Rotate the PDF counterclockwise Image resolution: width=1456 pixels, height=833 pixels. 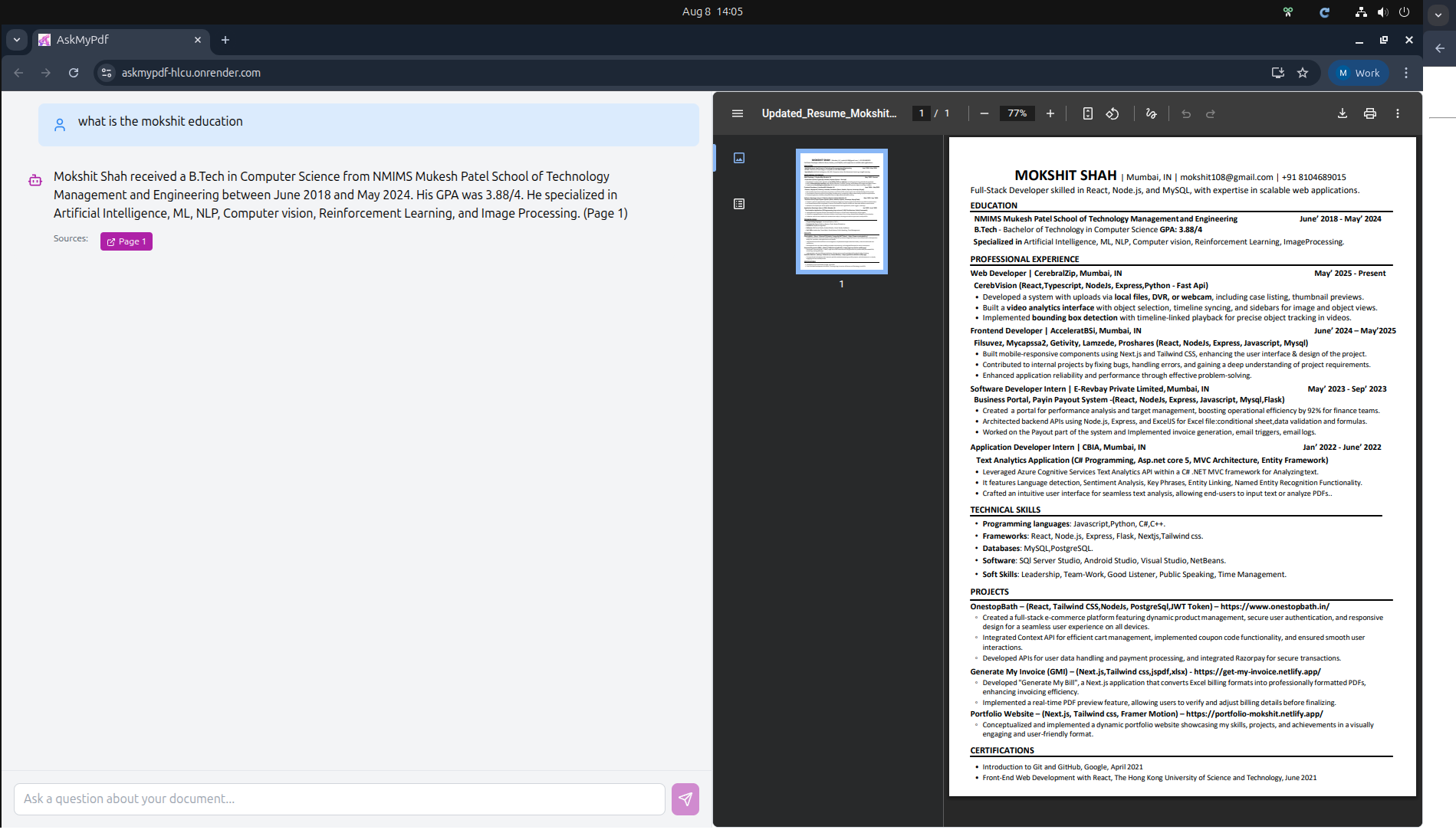pyautogui.click(x=1113, y=113)
